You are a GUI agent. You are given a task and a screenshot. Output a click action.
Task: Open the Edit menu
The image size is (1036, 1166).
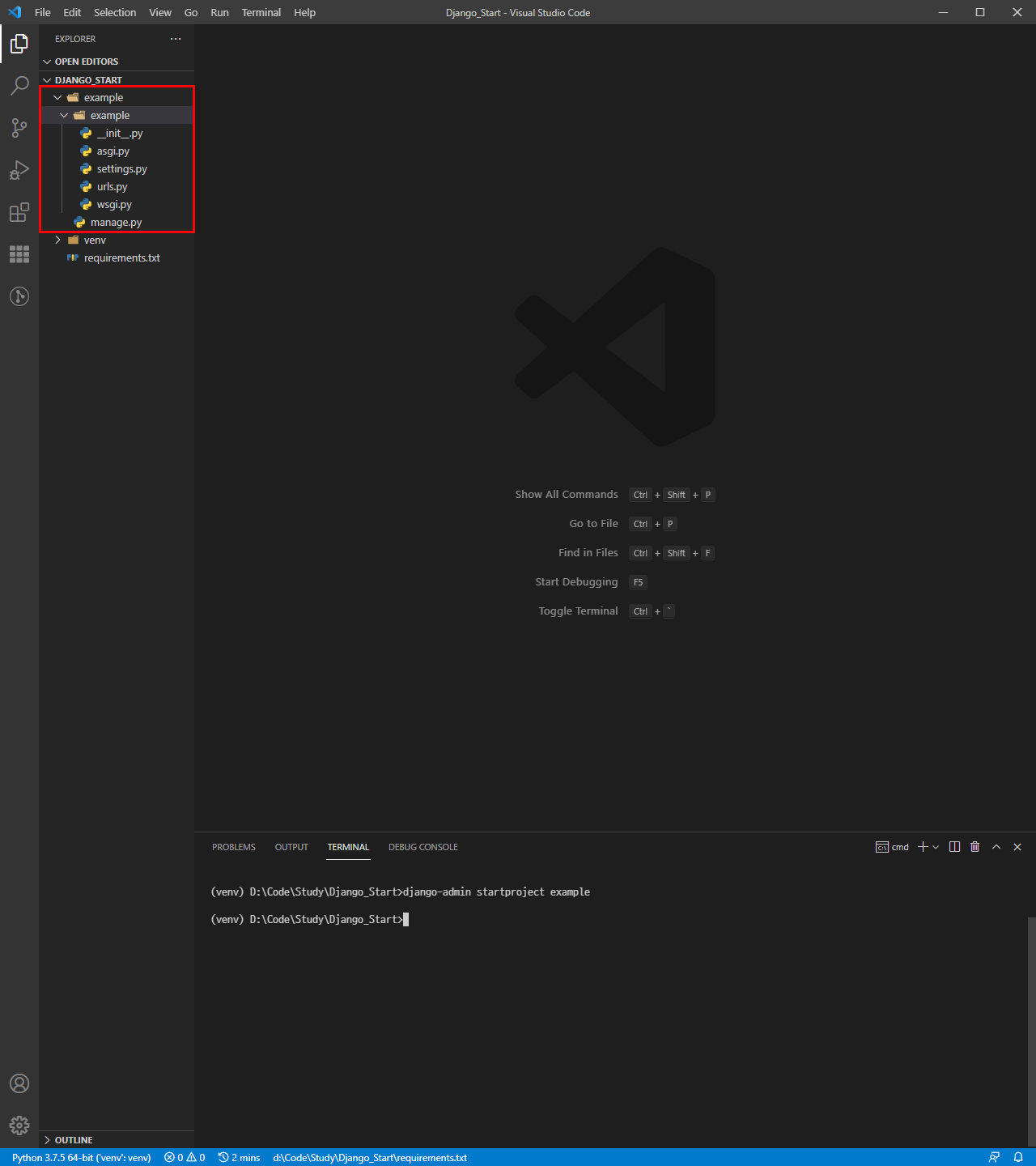pyautogui.click(x=72, y=12)
